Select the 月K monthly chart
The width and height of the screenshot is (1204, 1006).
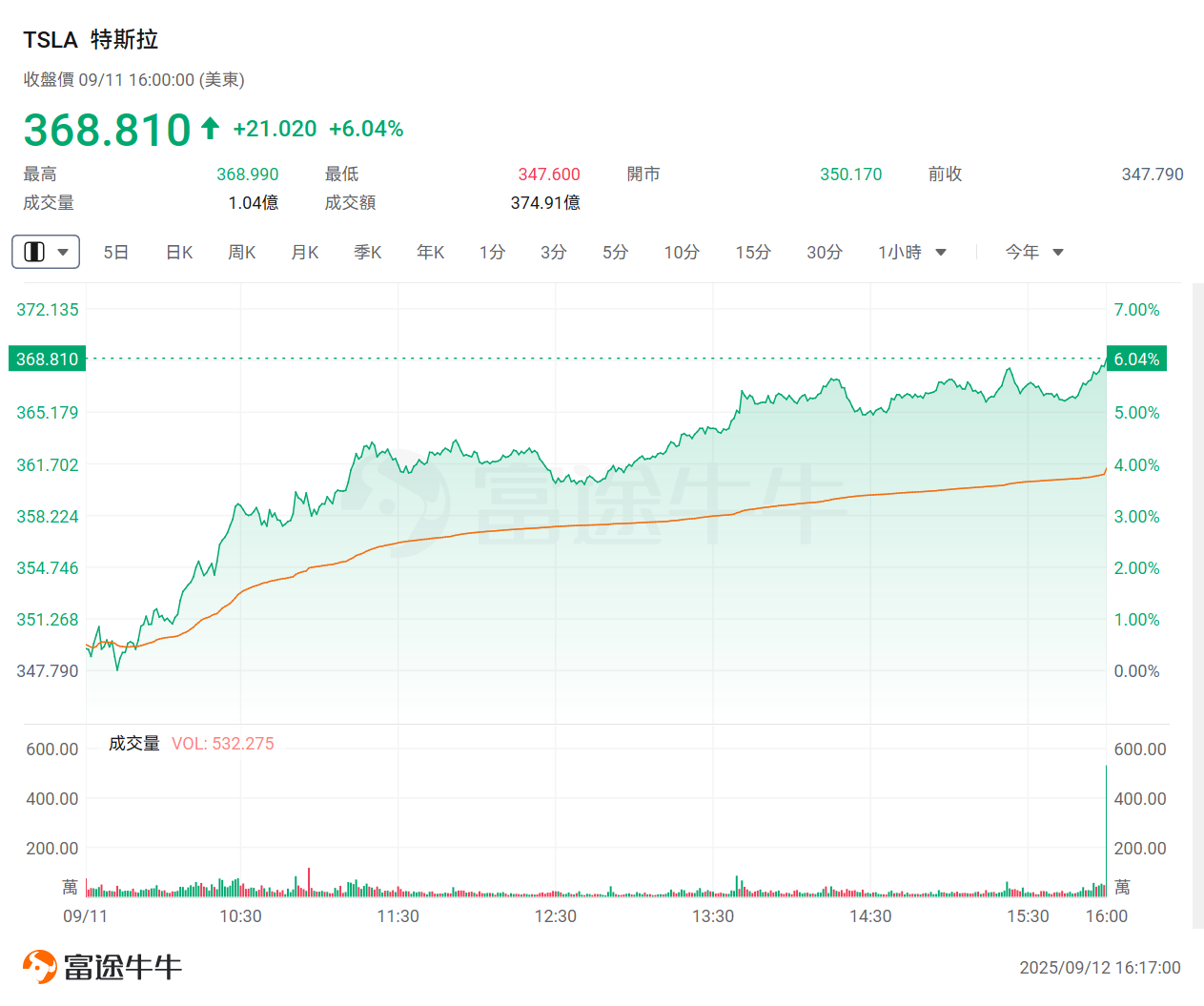(x=304, y=252)
